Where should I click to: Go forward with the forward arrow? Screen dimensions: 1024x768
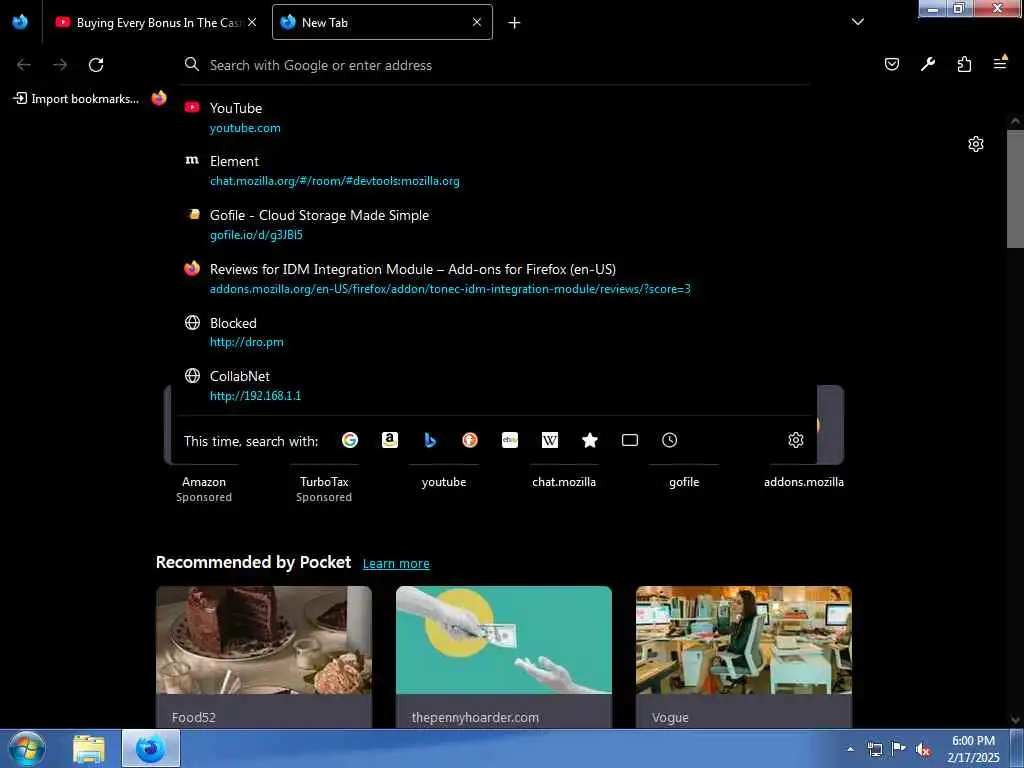[x=60, y=65]
